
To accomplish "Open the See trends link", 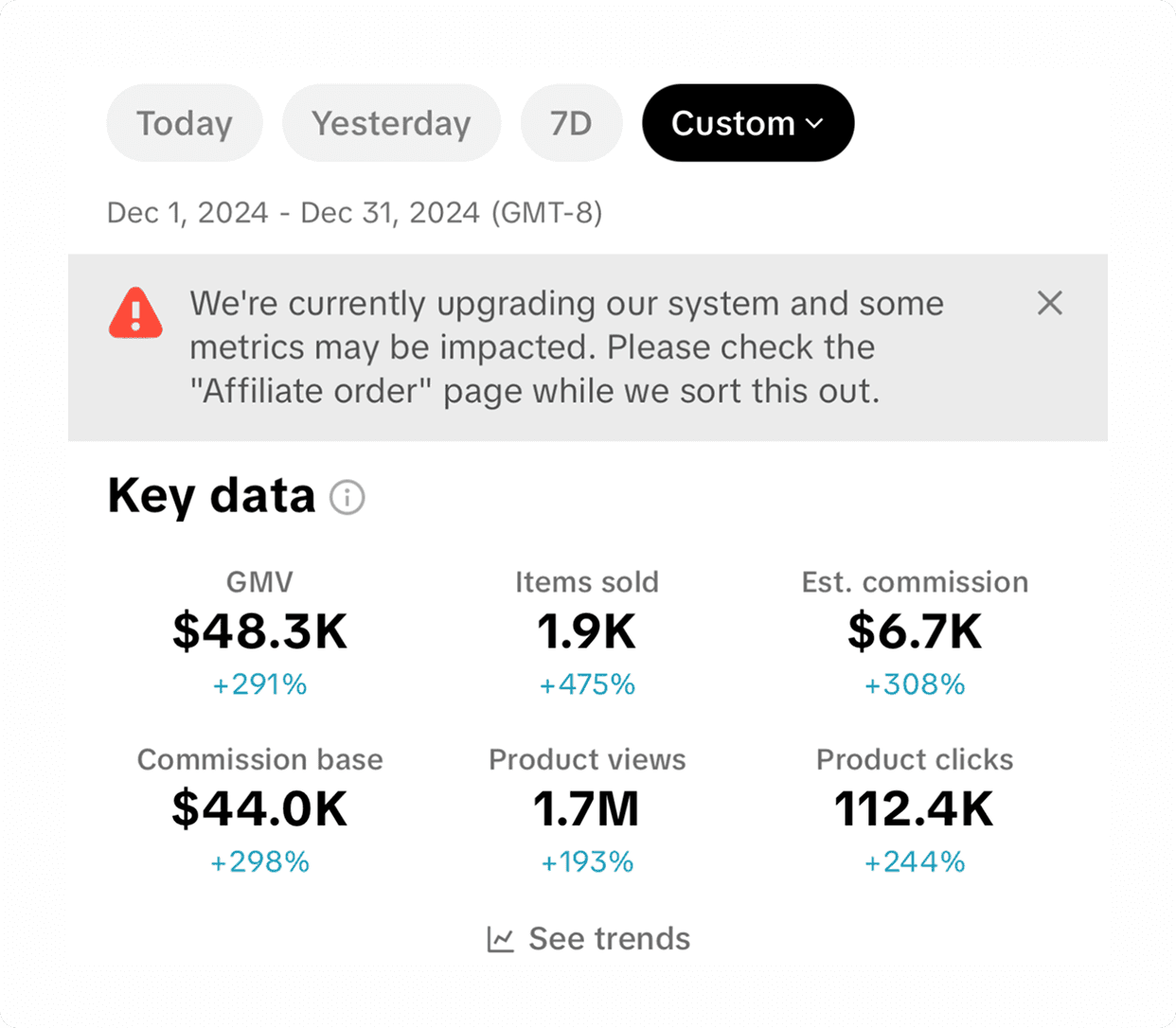I will coord(588,939).
